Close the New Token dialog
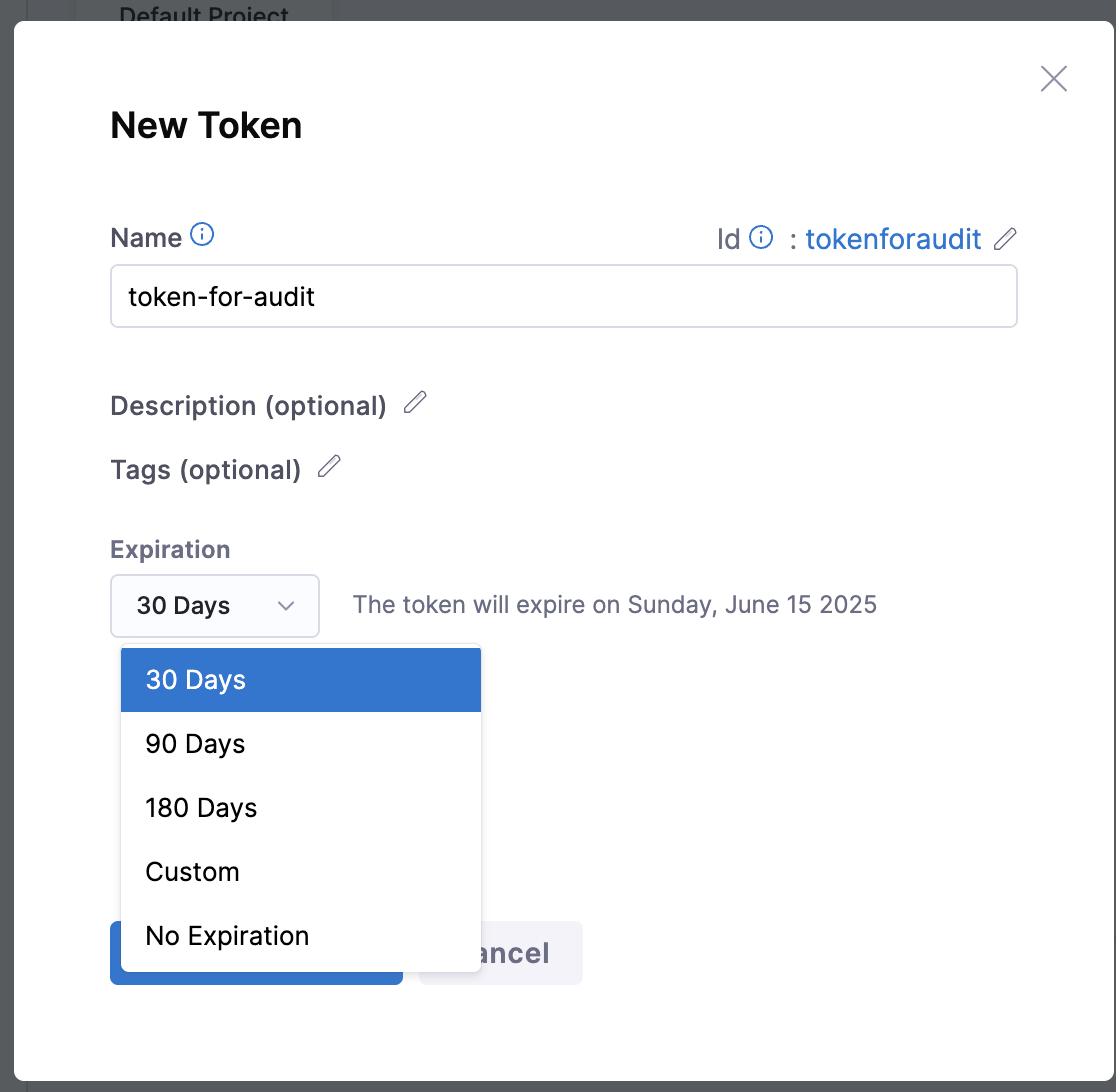Viewport: 1116px width, 1092px height. (x=1053, y=79)
